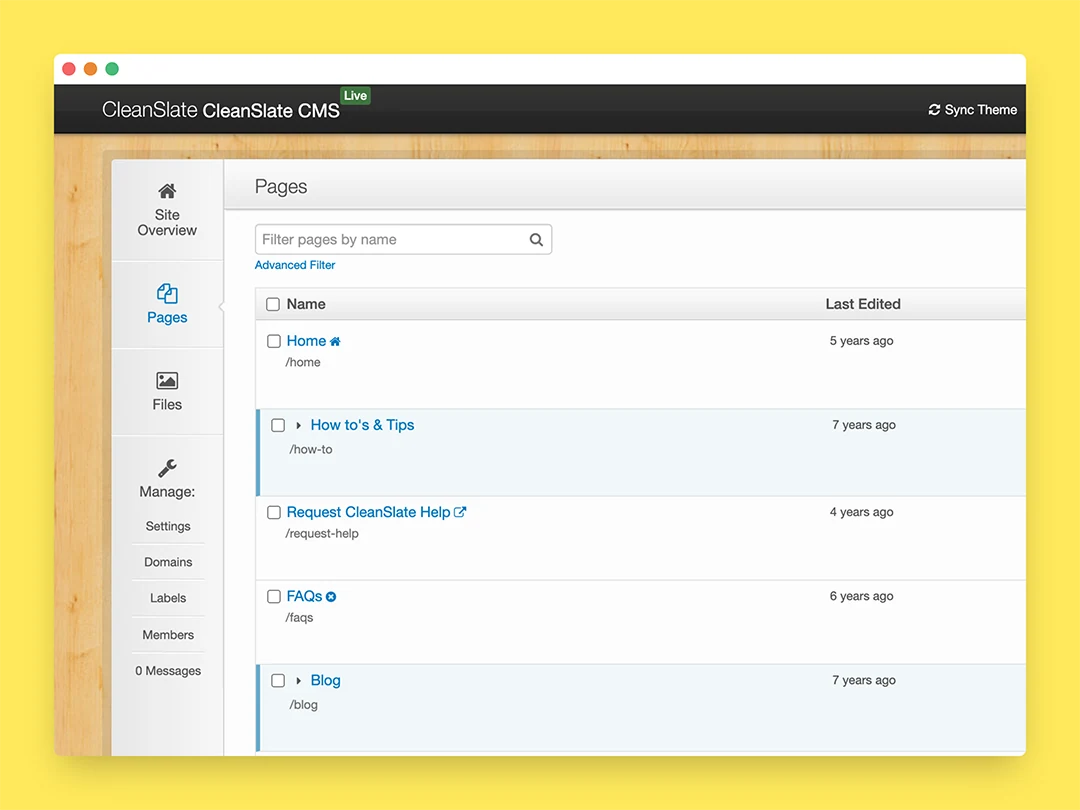
Task: Click the red close window button
Action: coord(69,69)
